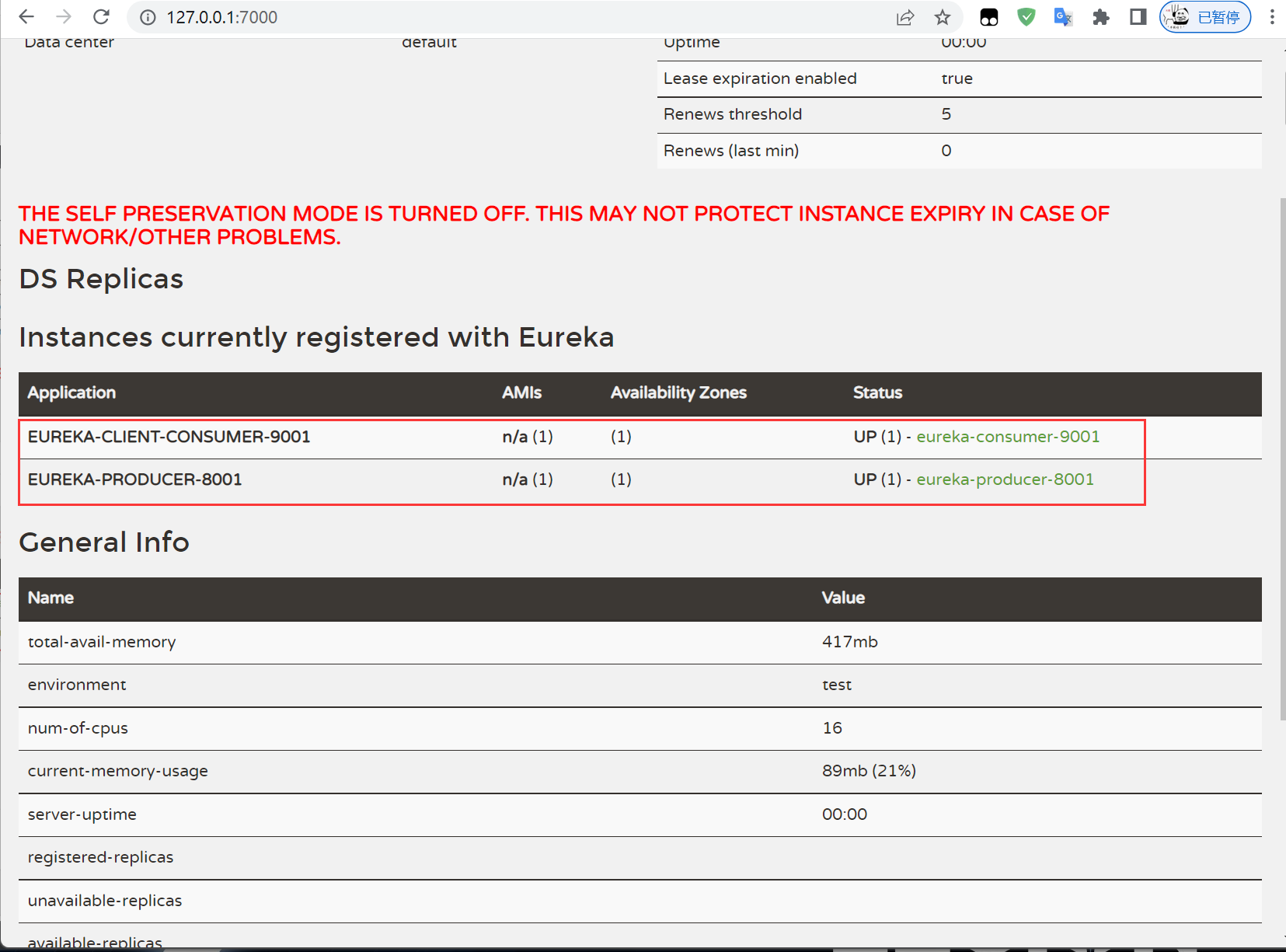Open the Chrome three-dot menu
1286x952 pixels.
1272,17
